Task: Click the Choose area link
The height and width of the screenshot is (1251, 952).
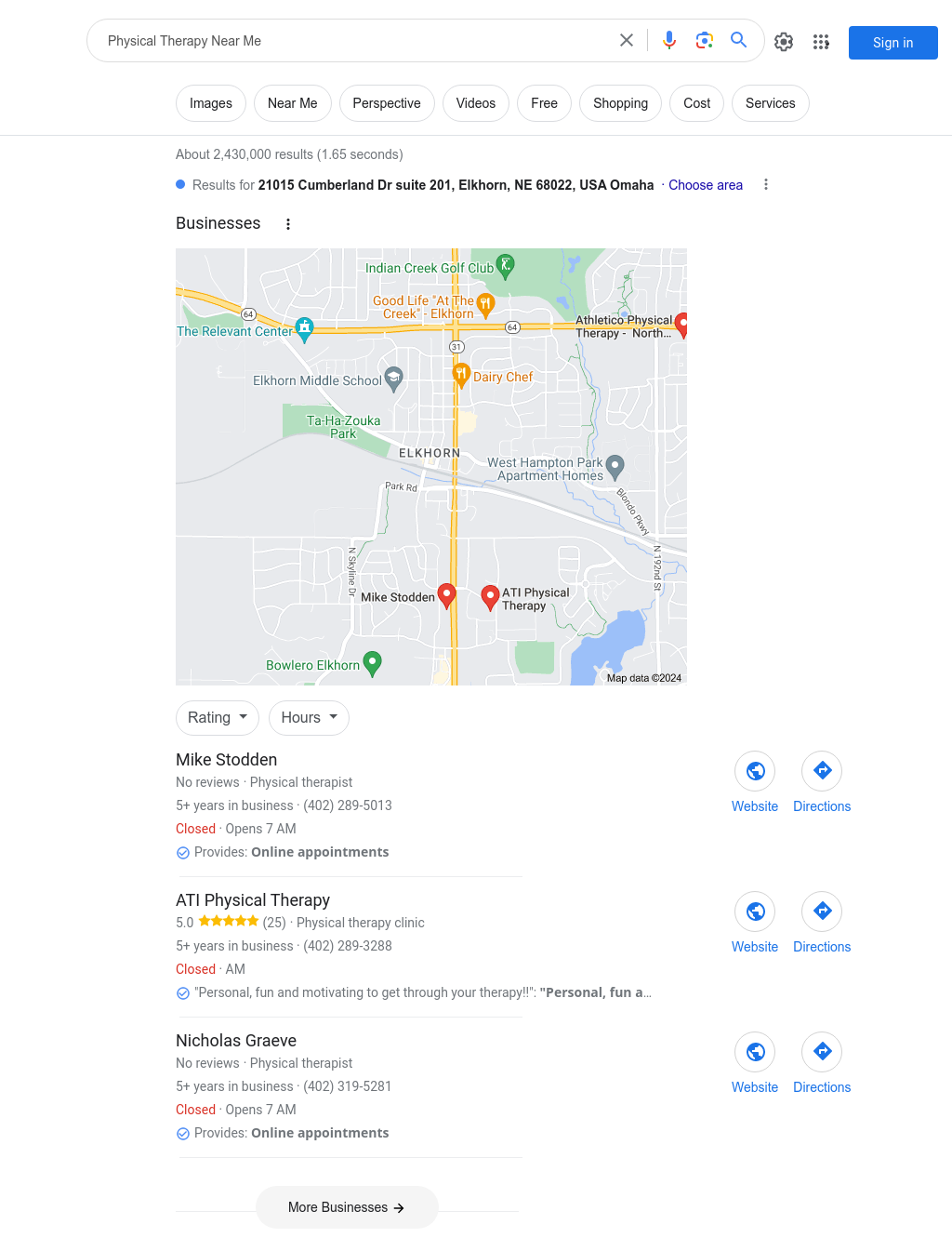Action: pos(706,185)
